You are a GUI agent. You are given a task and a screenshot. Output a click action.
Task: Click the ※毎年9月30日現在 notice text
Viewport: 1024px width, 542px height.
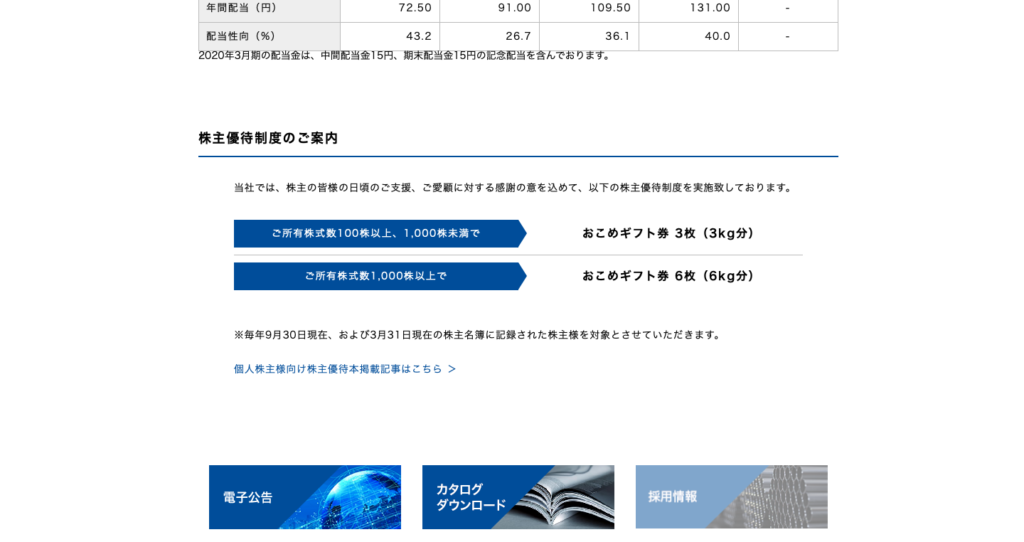(479, 335)
